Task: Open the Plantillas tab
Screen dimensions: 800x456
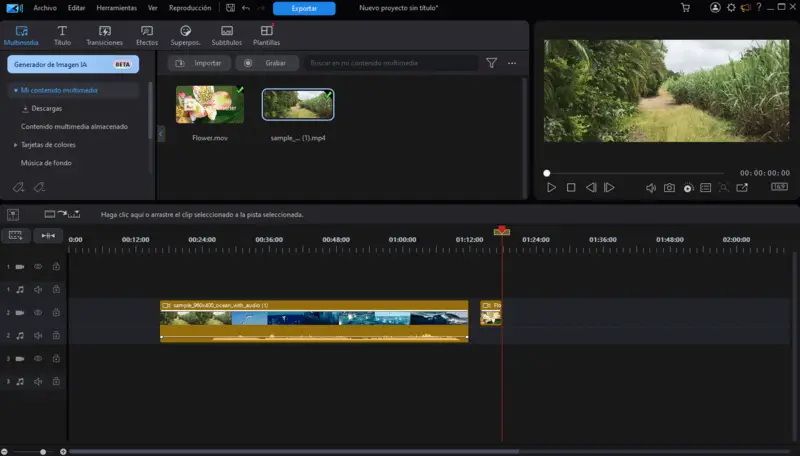Action: pos(266,36)
